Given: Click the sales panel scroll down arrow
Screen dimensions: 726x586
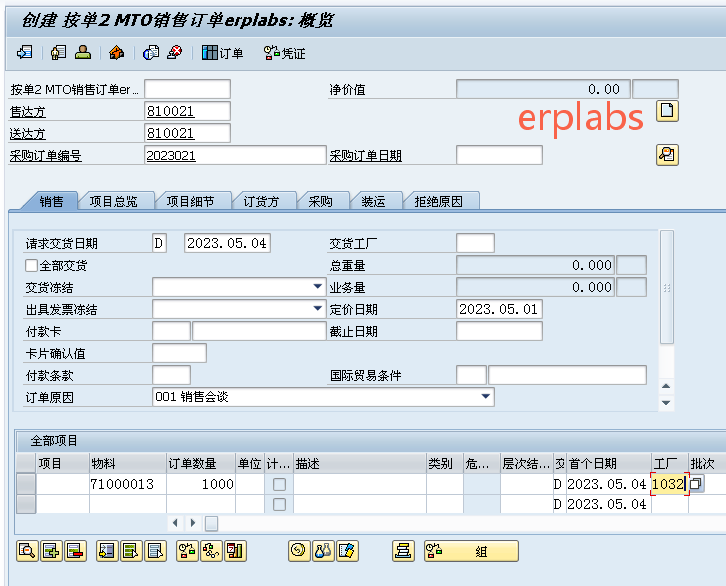Looking at the screenshot, I should point(666,403).
